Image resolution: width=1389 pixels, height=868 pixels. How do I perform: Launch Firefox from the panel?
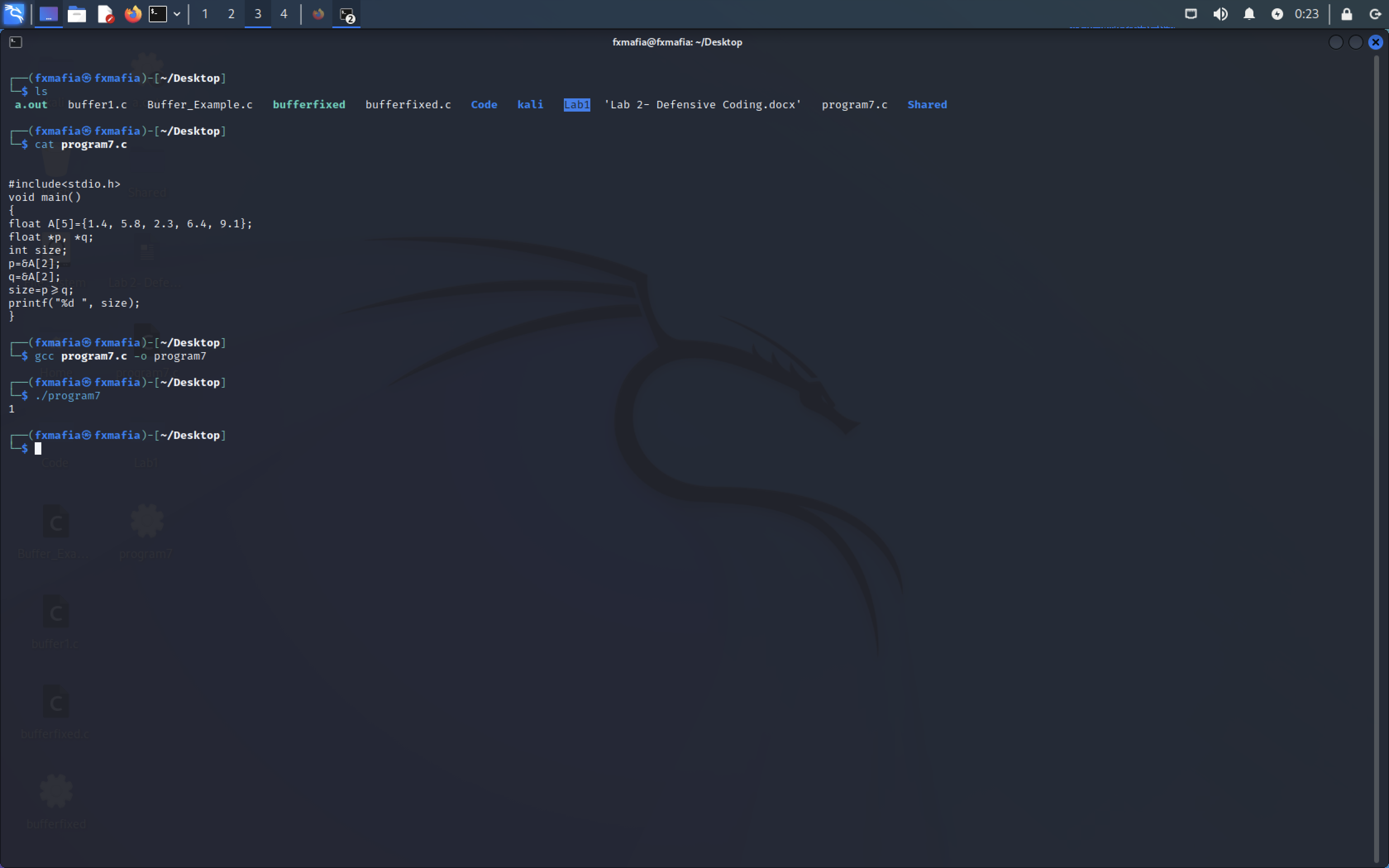click(x=133, y=14)
